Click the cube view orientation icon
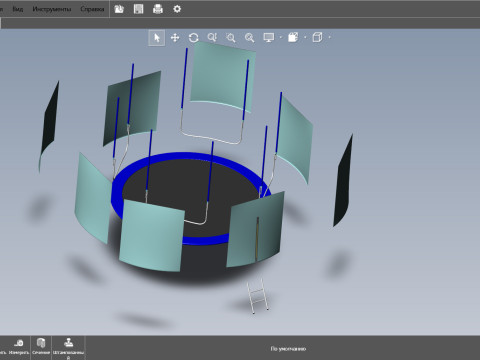The height and width of the screenshot is (360, 480). (x=317, y=37)
